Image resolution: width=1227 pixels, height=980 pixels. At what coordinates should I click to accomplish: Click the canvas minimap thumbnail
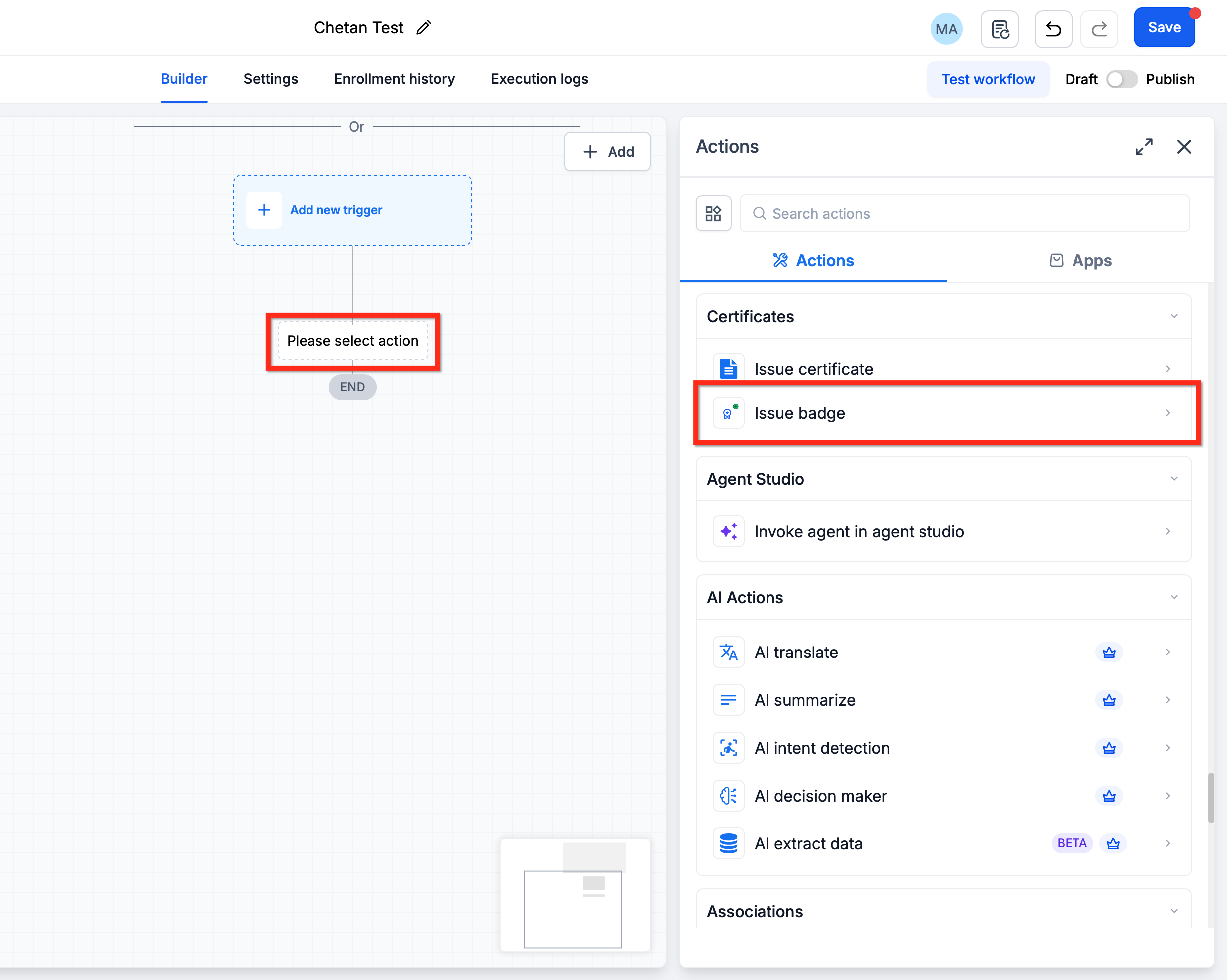pyautogui.click(x=575, y=895)
